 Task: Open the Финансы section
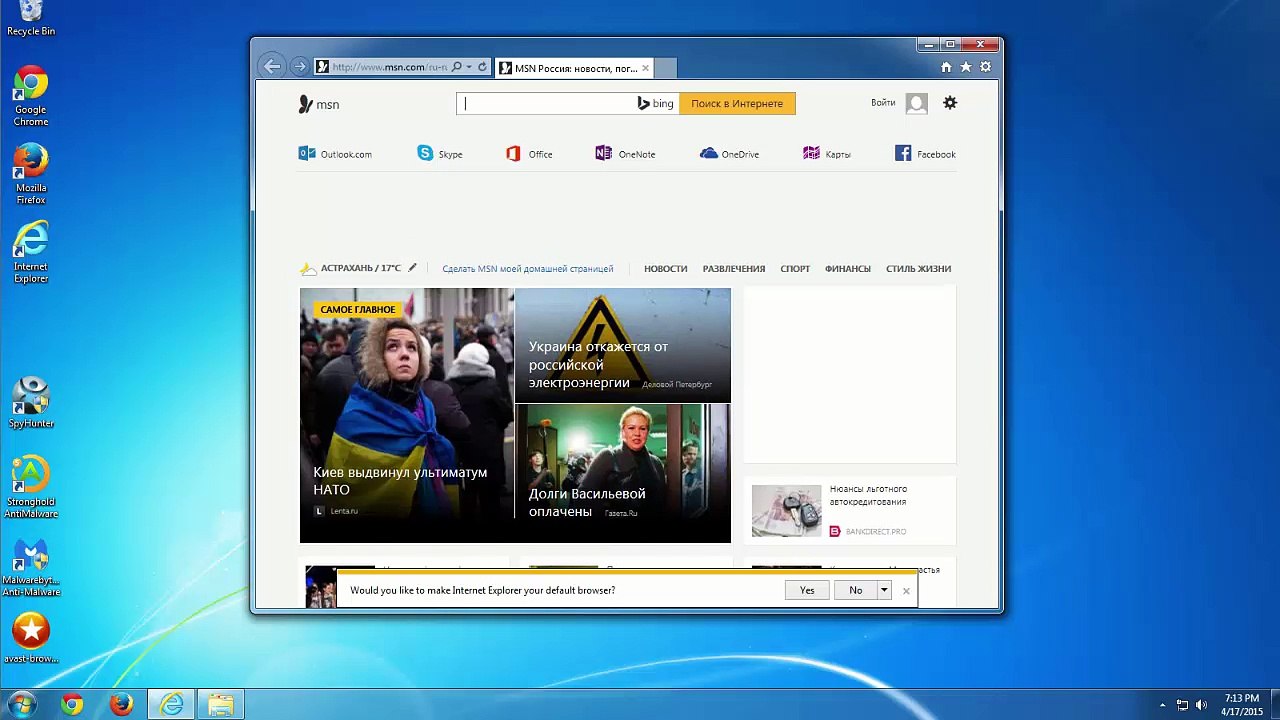click(x=848, y=268)
